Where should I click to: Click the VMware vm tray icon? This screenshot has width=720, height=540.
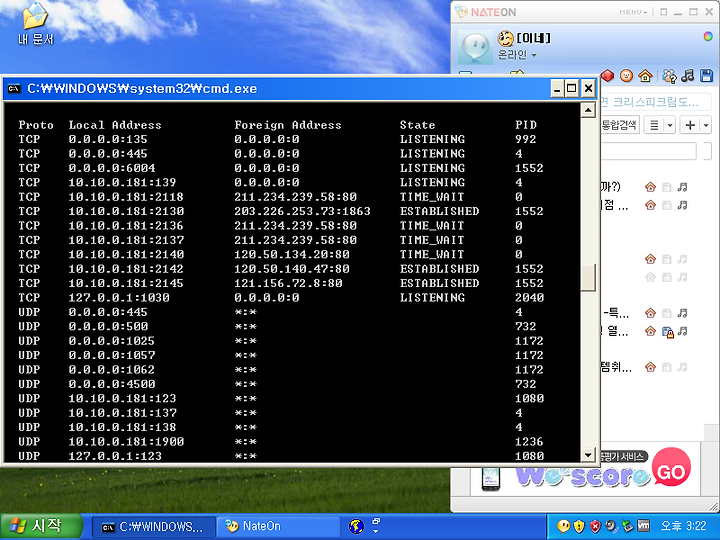pyautogui.click(x=643, y=526)
